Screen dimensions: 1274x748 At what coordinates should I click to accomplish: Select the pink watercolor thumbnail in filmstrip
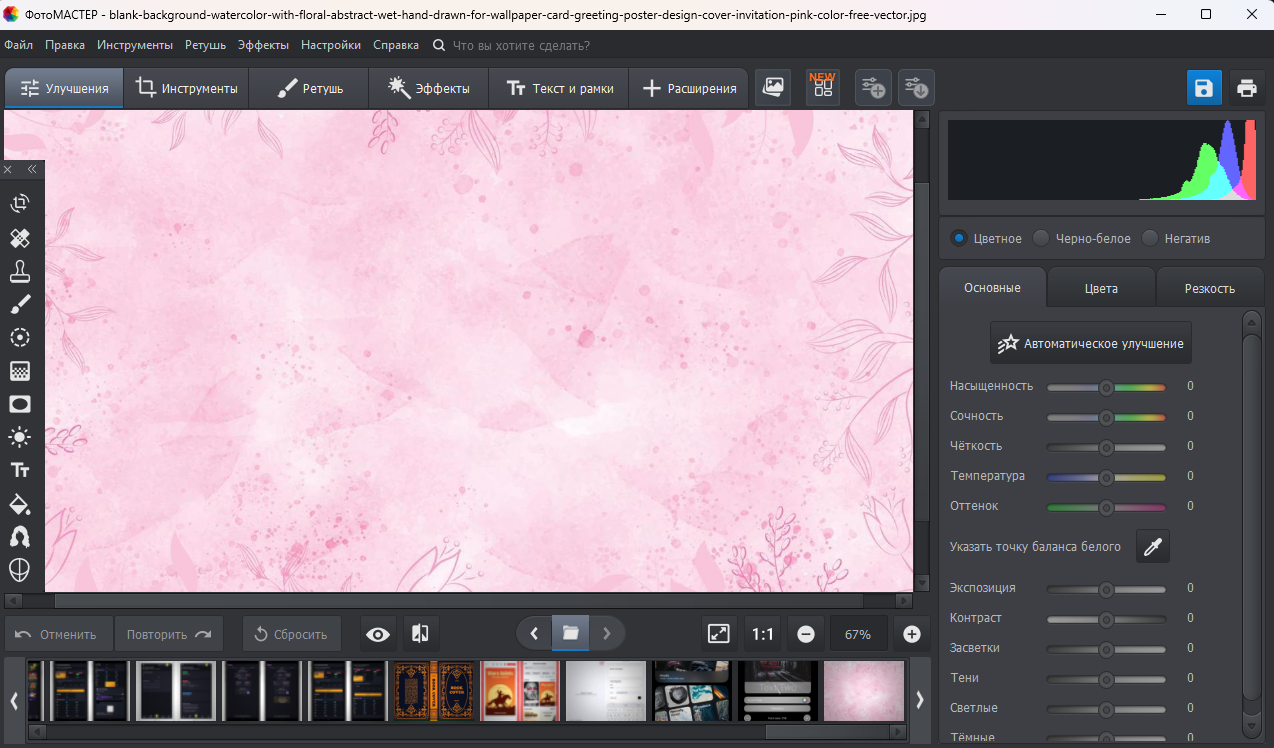(x=864, y=691)
